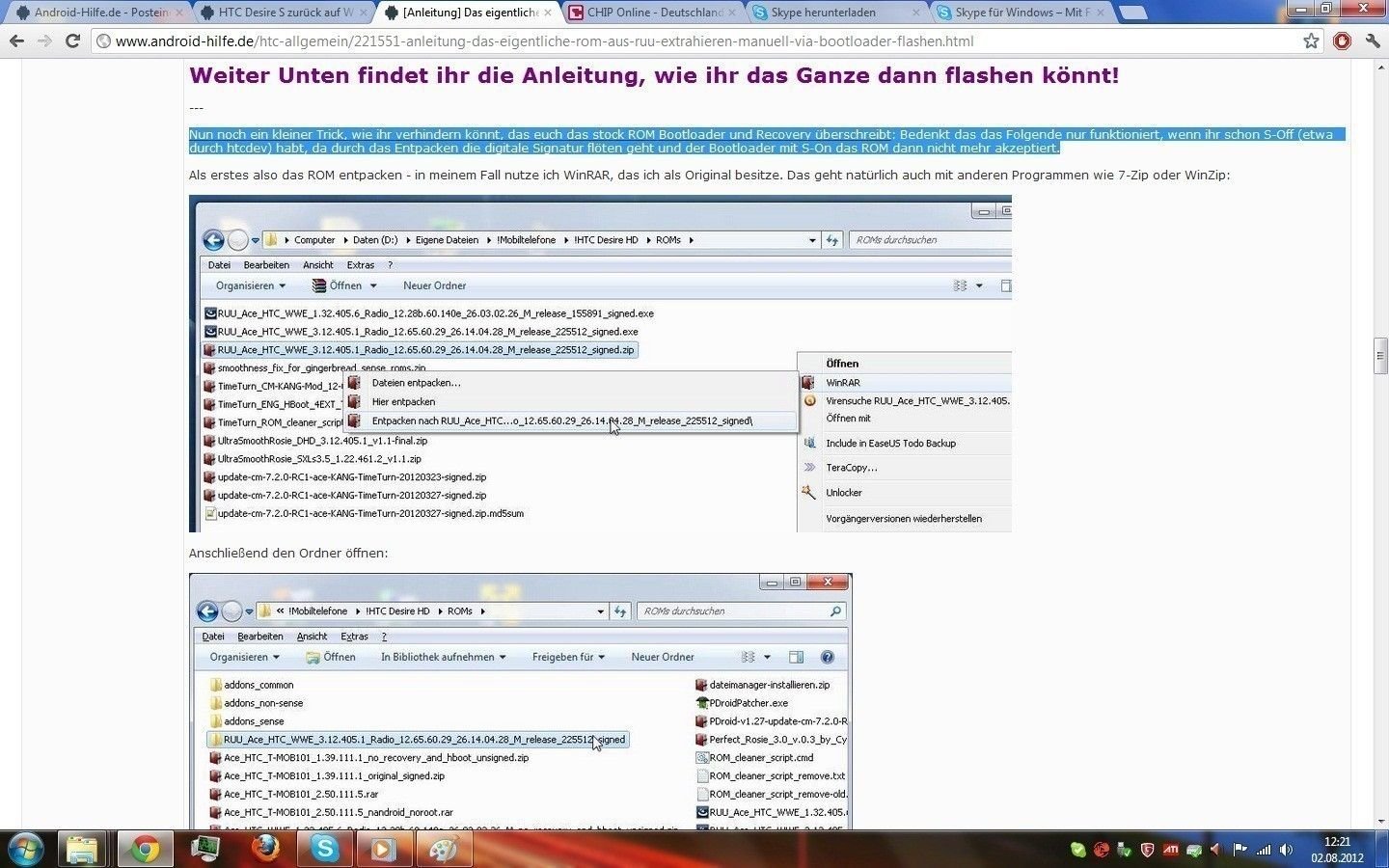Click the network signal tray icon
Screen dimensions: 1389x868
pos(1264,850)
